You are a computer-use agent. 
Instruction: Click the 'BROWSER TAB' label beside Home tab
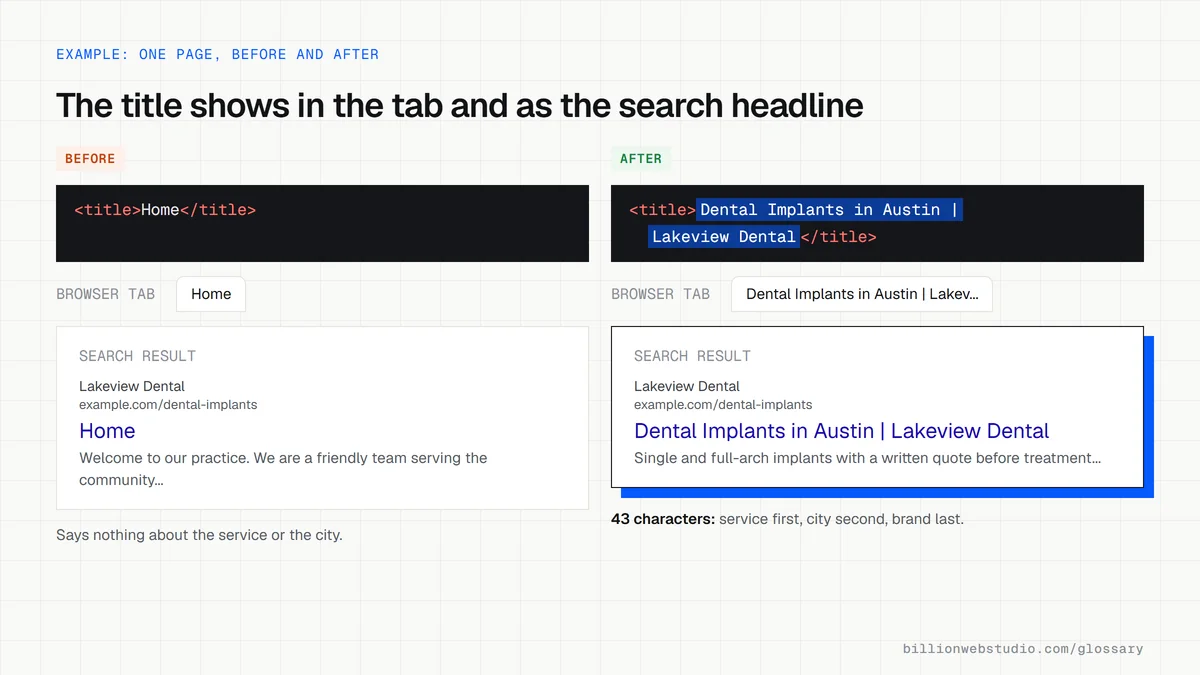pyautogui.click(x=105, y=294)
